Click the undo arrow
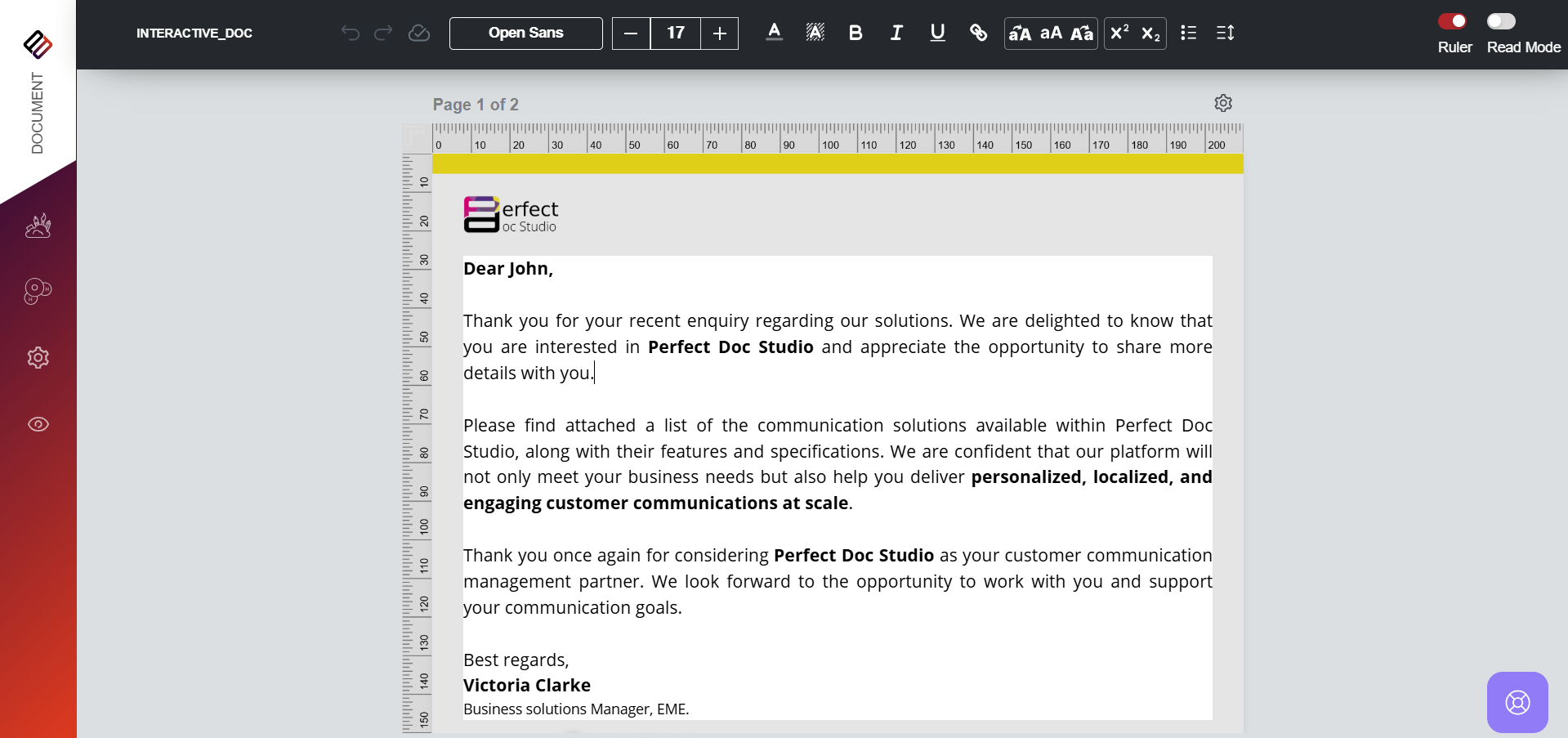Screen dimensions: 1568x738 click(x=351, y=33)
